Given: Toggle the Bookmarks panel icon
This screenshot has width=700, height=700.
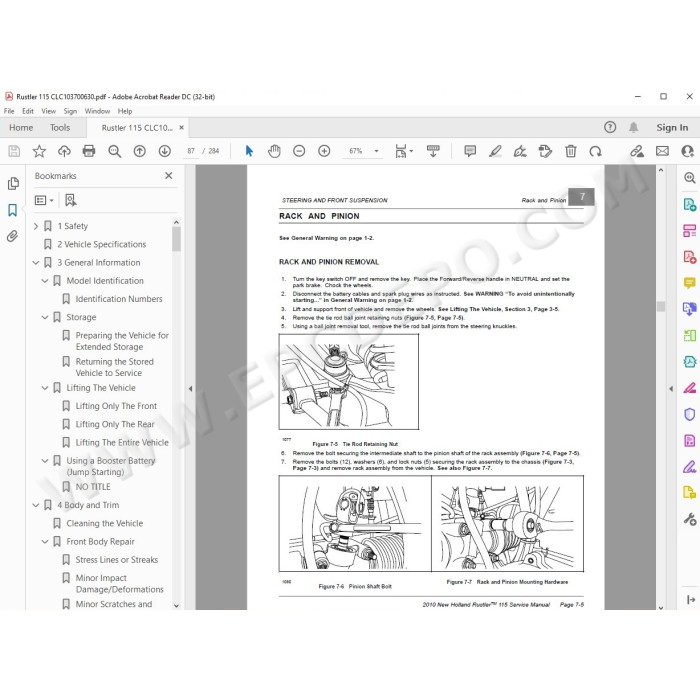Looking at the screenshot, I should click(12, 210).
